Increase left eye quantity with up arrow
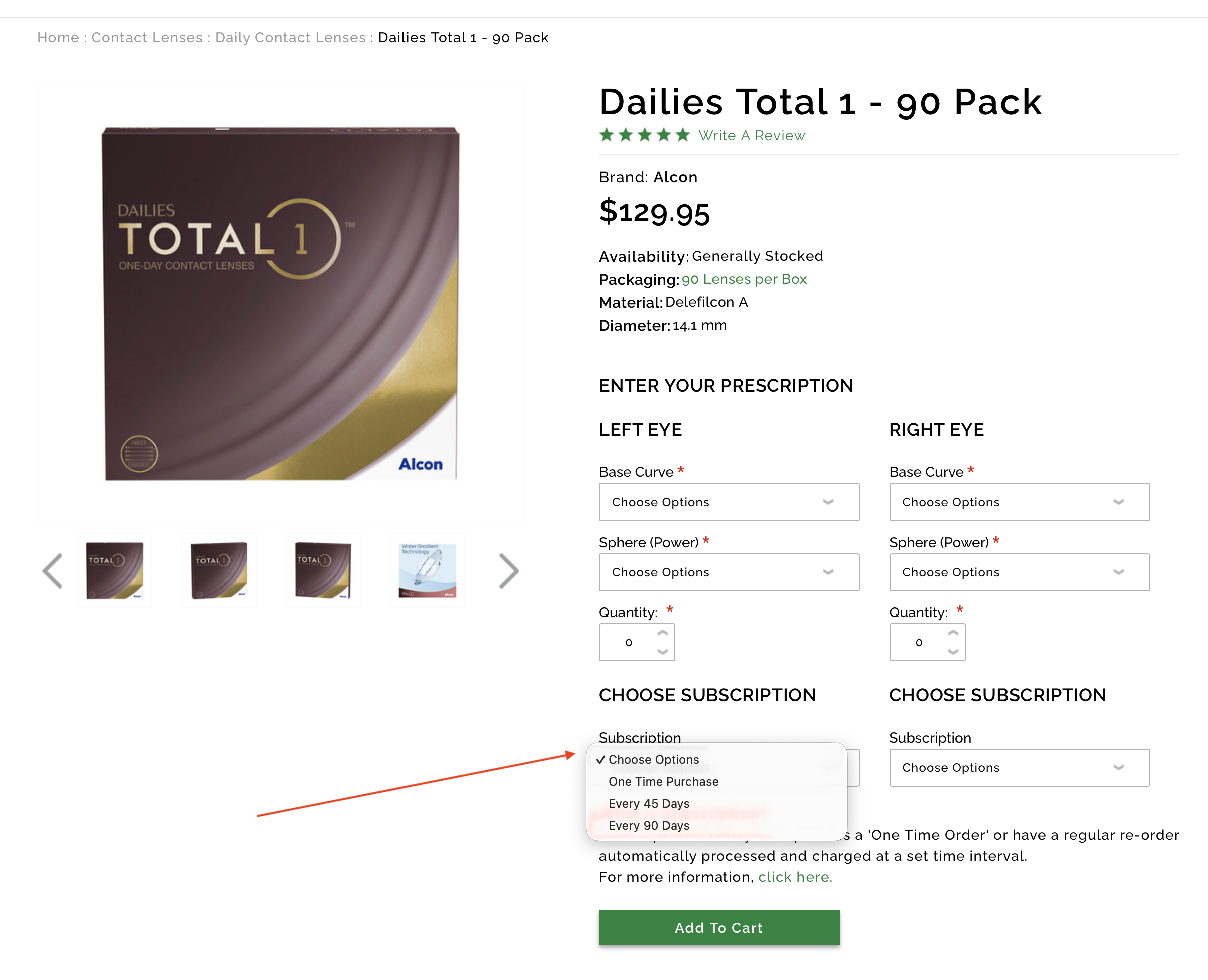Screen dimensions: 1208x980 [x=663, y=633]
